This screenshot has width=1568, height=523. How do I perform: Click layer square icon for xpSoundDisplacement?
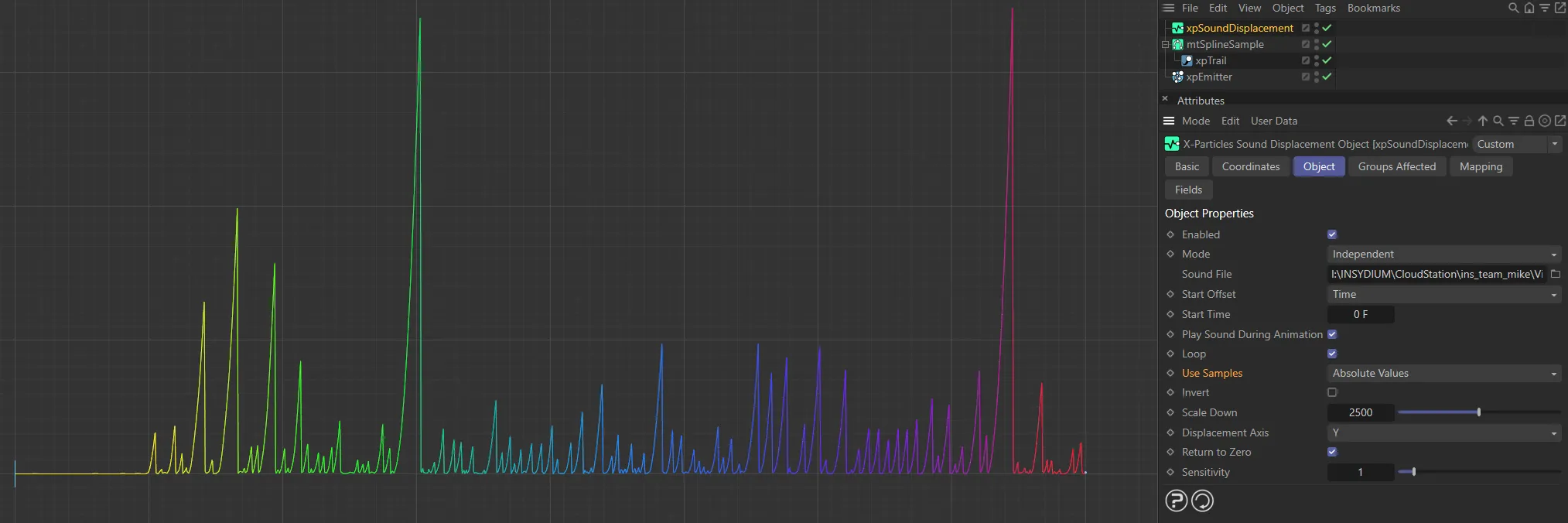(1306, 28)
